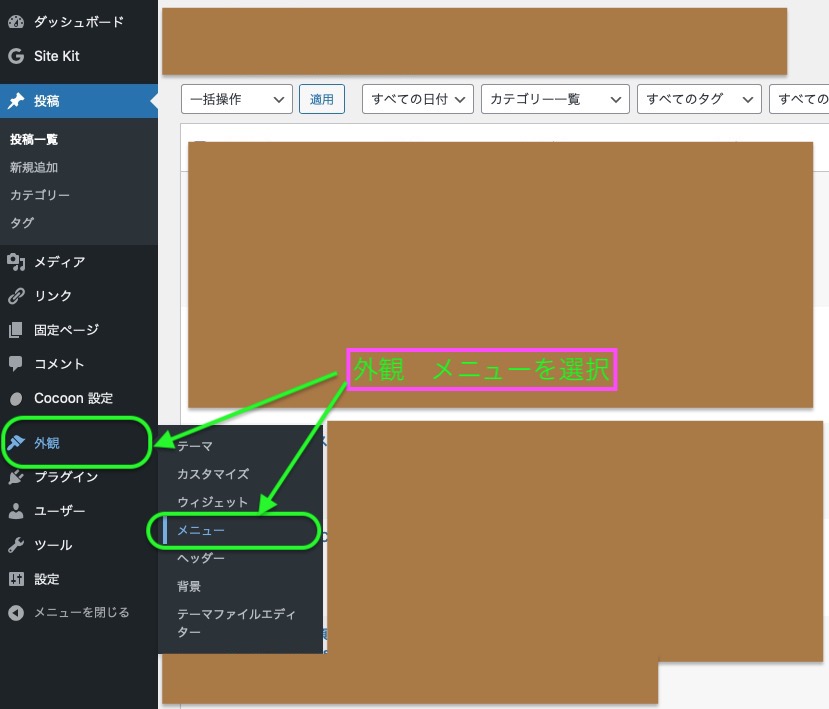The height and width of the screenshot is (709, 829).
Task: Click the Users person icon
Action: [16, 511]
